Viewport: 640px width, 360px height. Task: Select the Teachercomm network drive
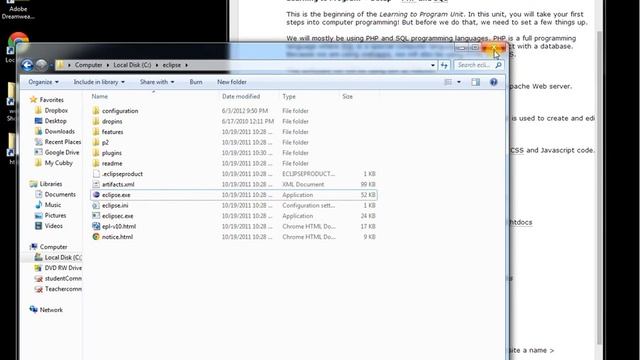pyautogui.click(x=63, y=289)
